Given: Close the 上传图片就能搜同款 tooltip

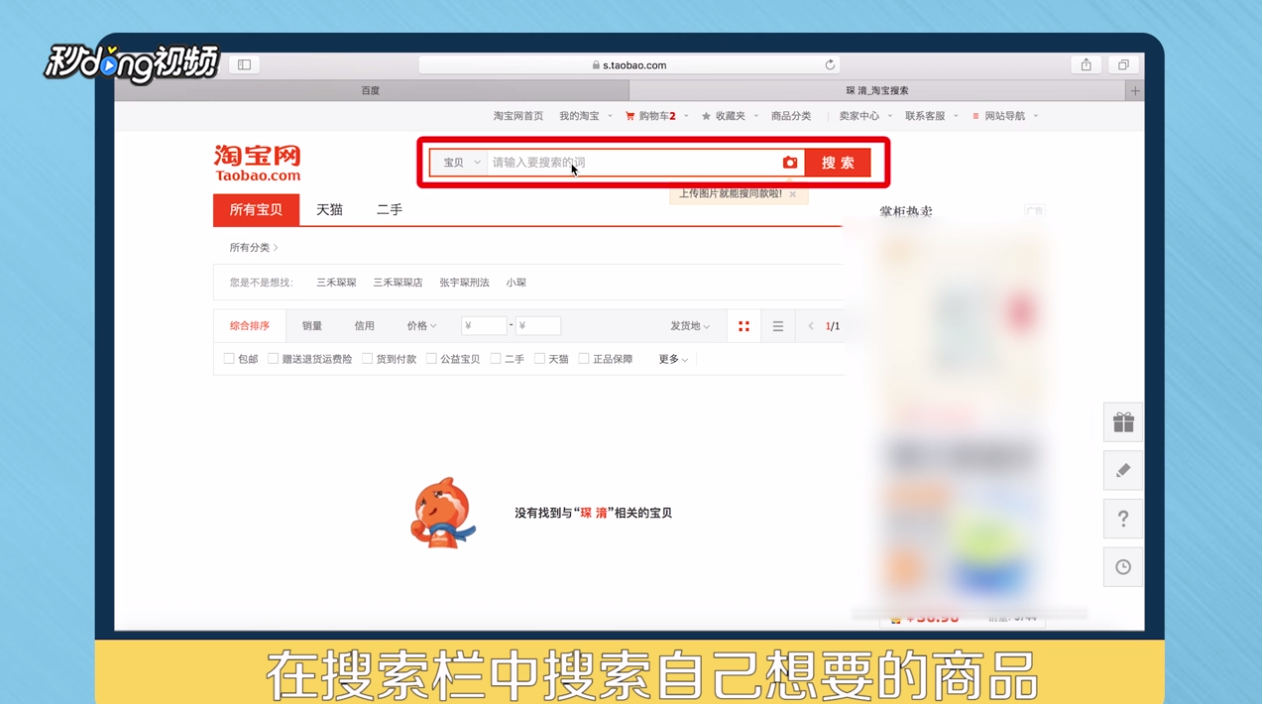Looking at the screenshot, I should [x=792, y=194].
